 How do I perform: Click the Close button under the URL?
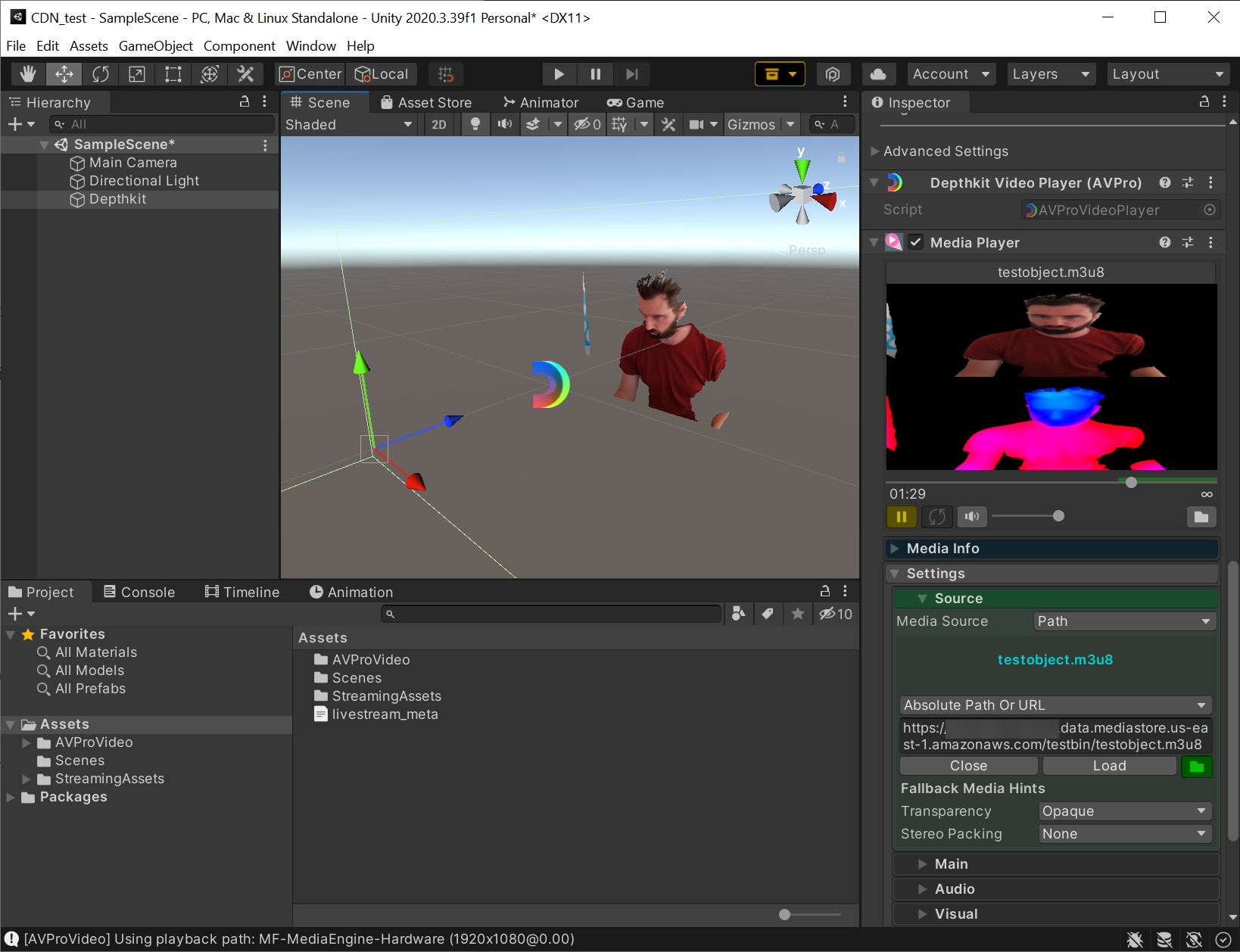tap(967, 765)
